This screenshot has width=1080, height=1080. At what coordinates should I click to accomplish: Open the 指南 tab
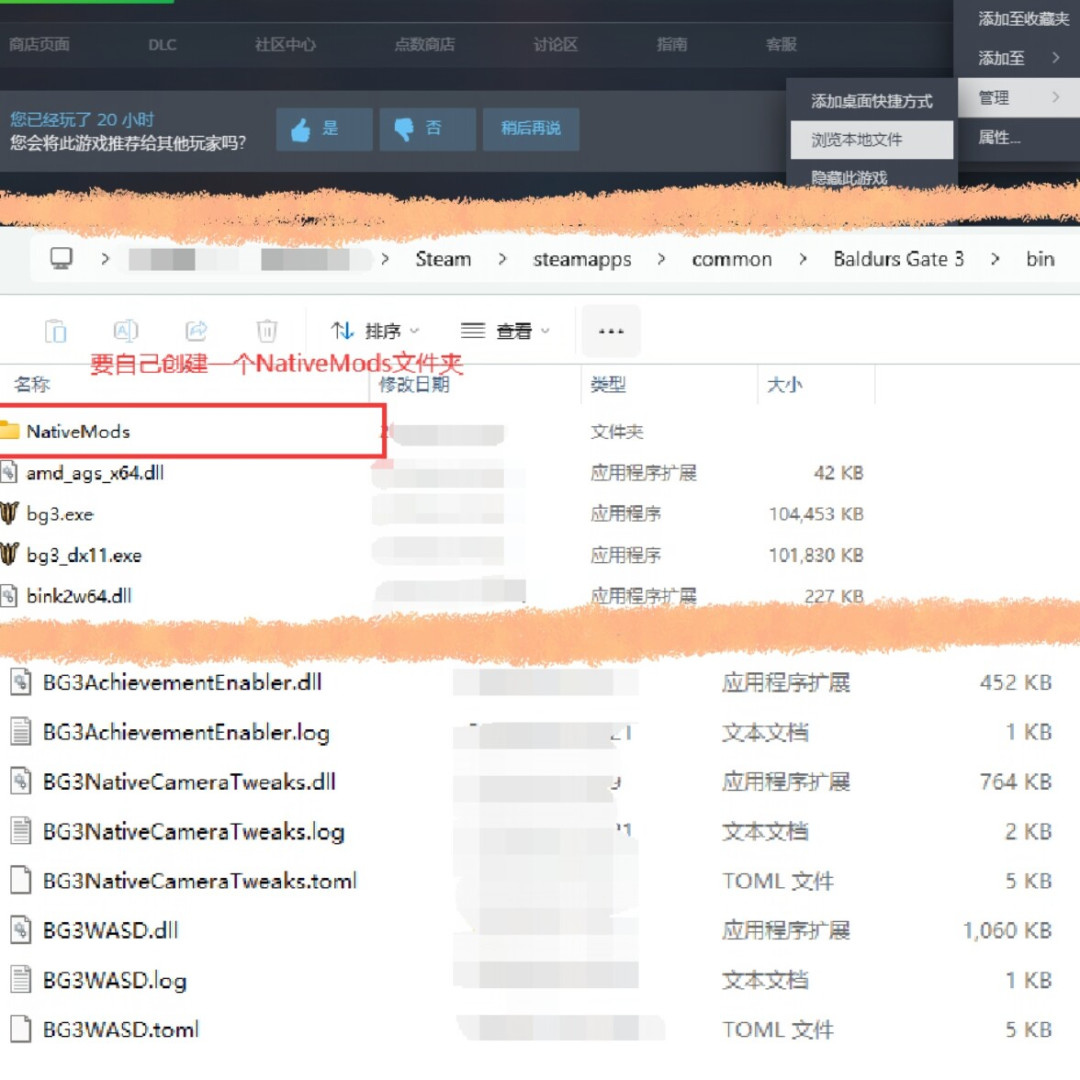pos(672,45)
